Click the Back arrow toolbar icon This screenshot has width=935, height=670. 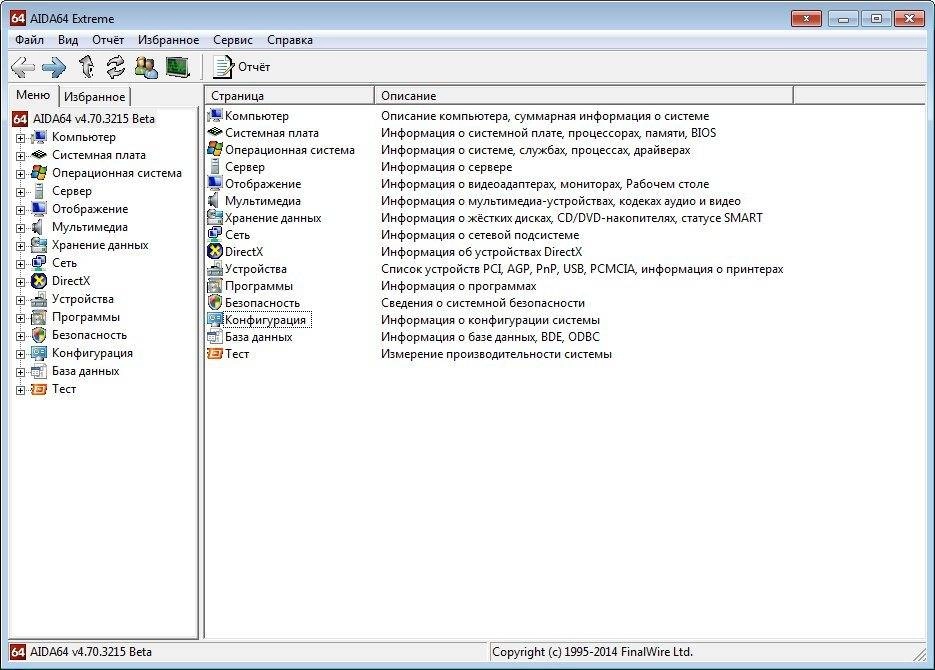pos(23,67)
